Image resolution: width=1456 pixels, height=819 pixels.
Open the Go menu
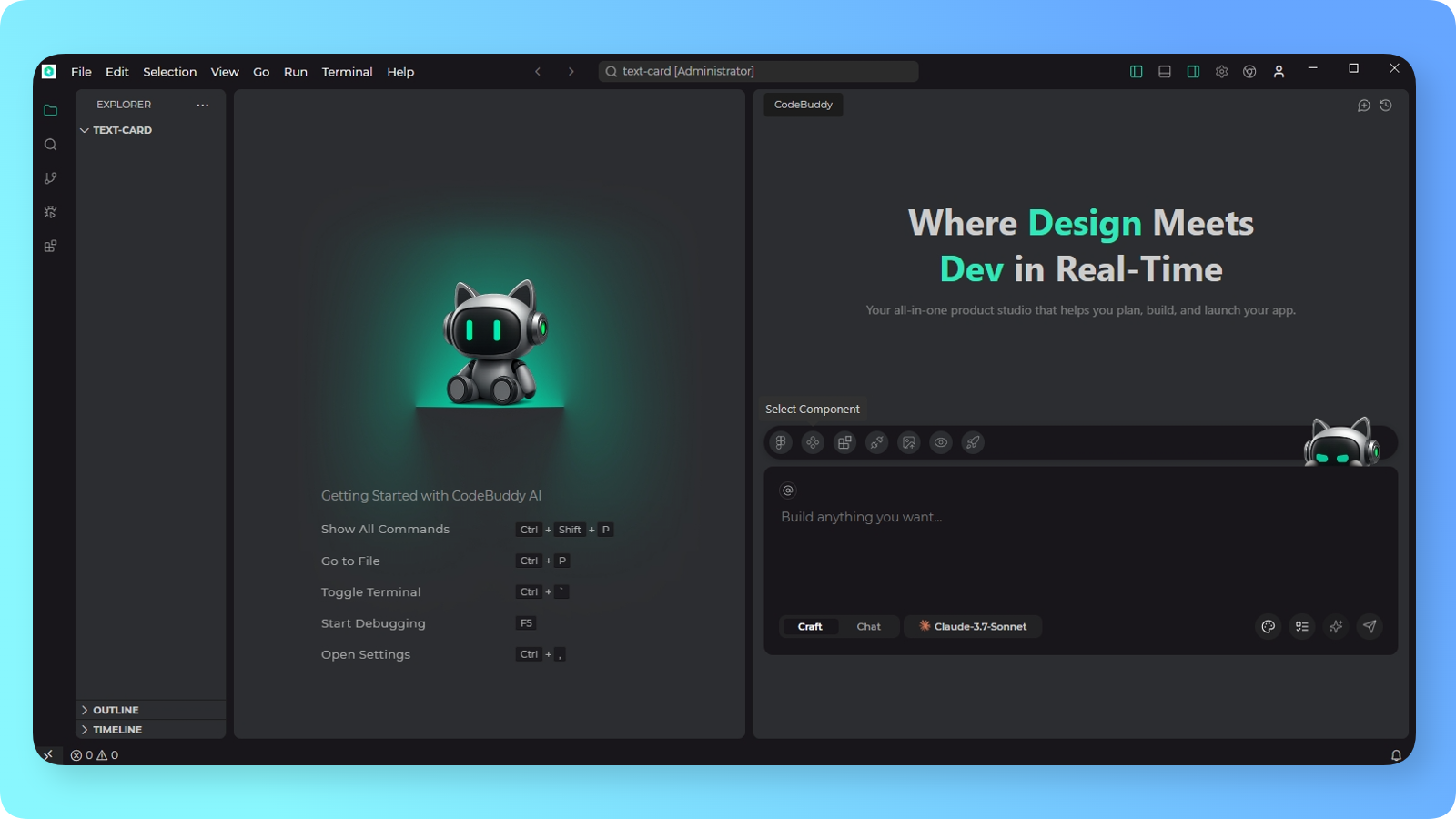(x=261, y=72)
